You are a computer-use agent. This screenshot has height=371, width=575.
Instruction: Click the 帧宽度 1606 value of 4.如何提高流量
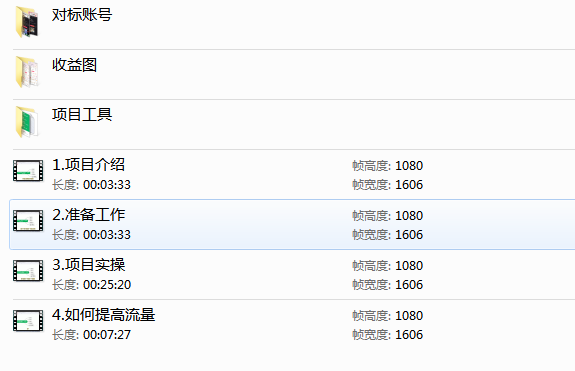(409, 335)
